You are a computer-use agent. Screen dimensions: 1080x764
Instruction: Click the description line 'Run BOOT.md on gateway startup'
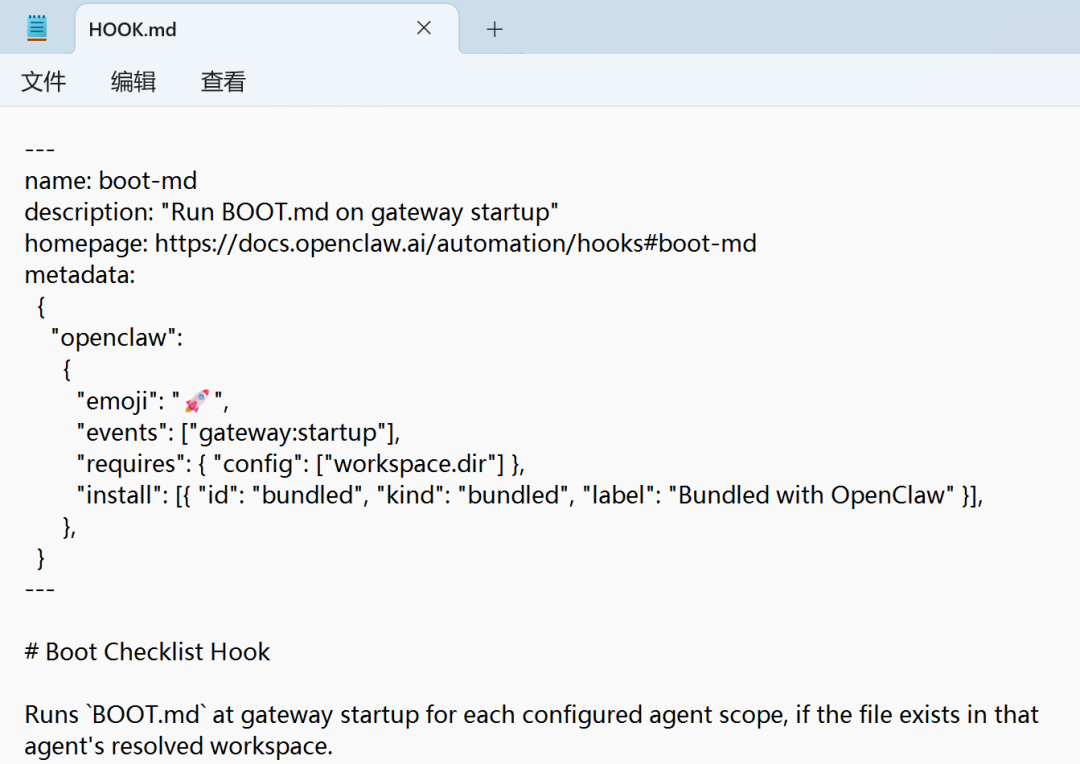pyautogui.click(x=291, y=212)
